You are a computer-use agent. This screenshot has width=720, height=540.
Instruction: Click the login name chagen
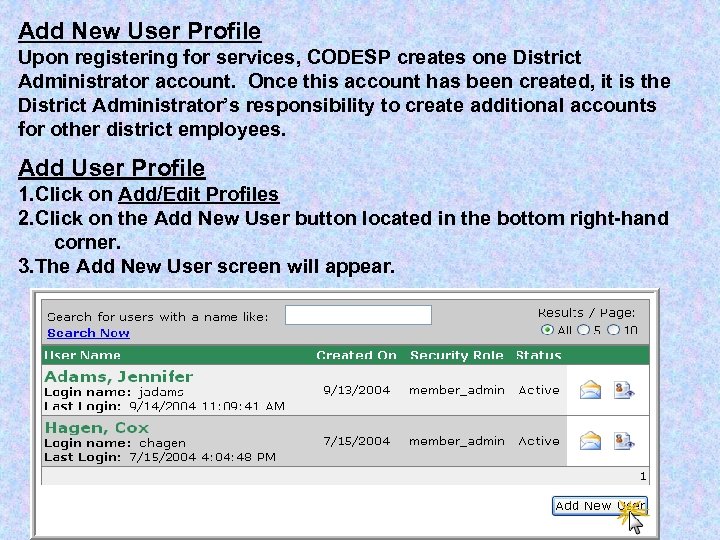click(x=162, y=443)
